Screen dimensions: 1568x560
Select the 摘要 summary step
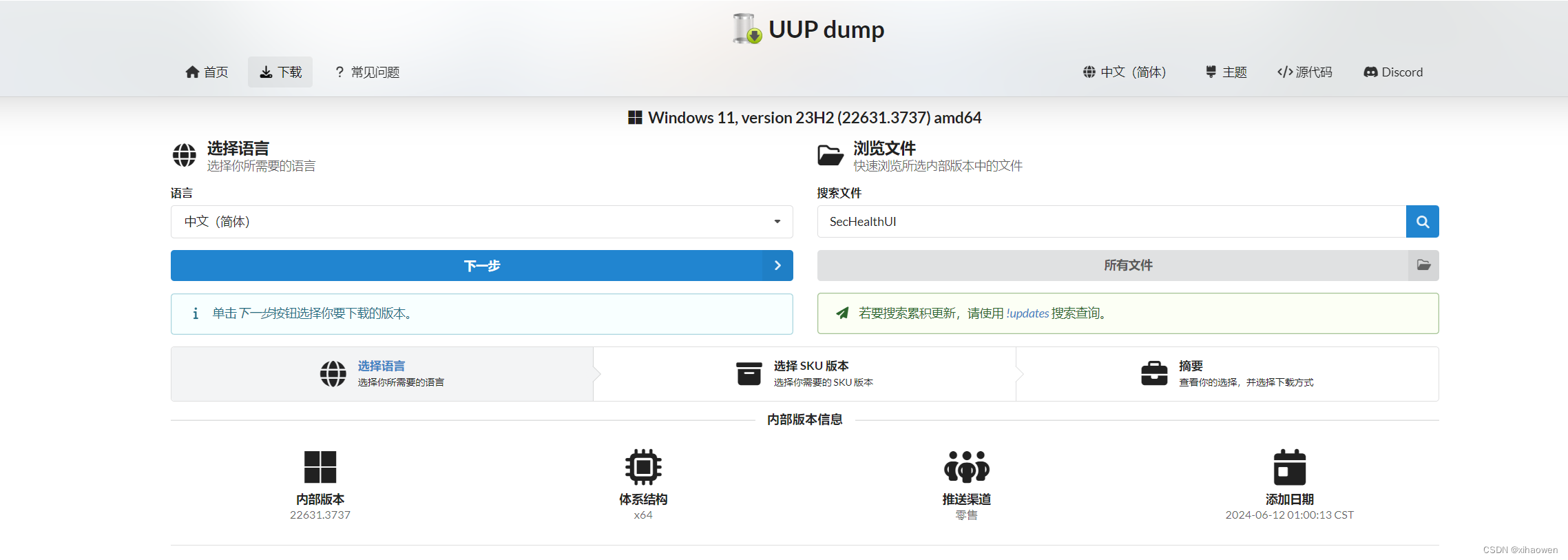point(1227,374)
